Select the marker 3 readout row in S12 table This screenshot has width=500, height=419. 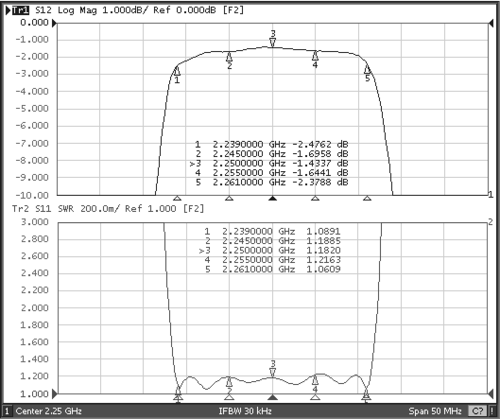[269, 164]
